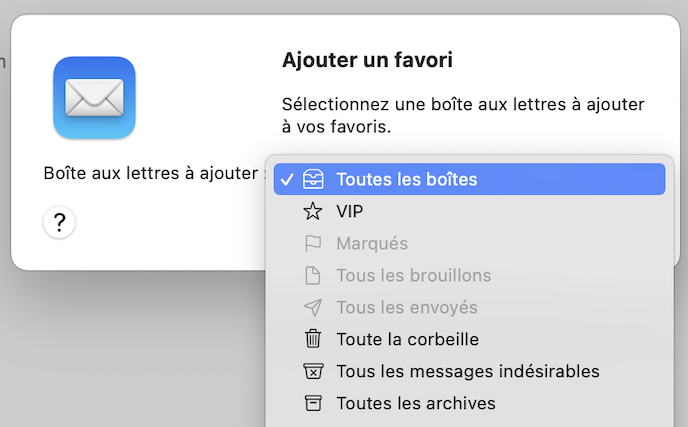Click the Mail envelope app icon

point(94,97)
